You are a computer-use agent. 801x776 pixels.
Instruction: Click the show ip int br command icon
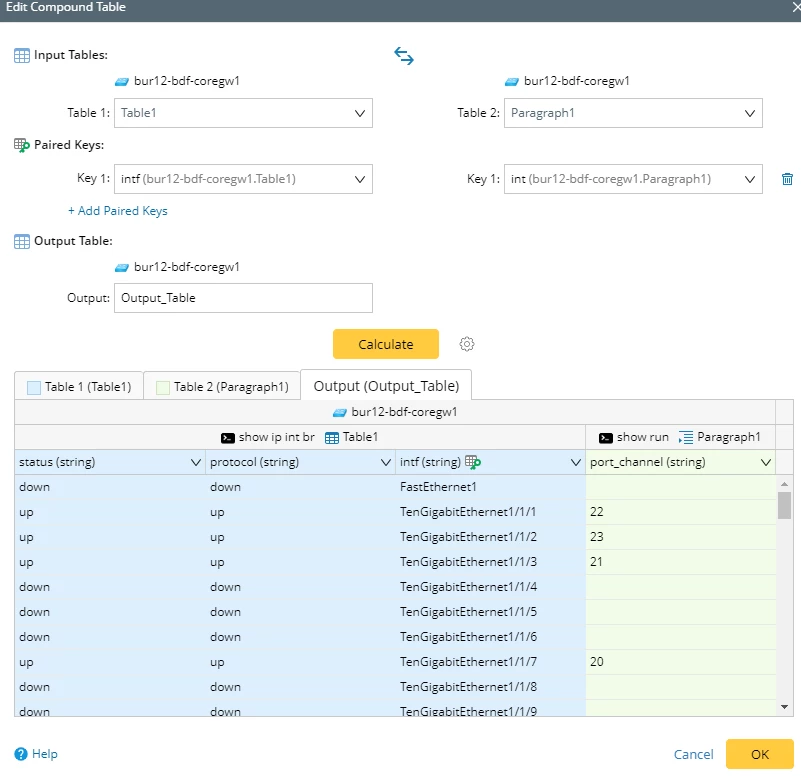228,438
